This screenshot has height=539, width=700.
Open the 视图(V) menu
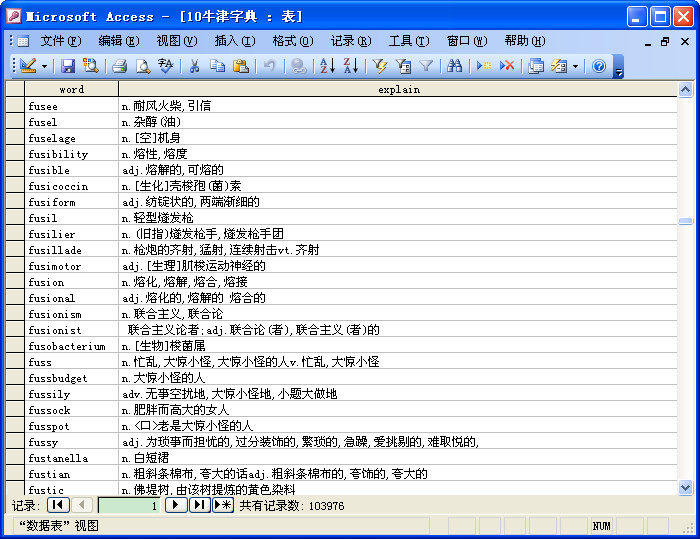pyautogui.click(x=177, y=41)
